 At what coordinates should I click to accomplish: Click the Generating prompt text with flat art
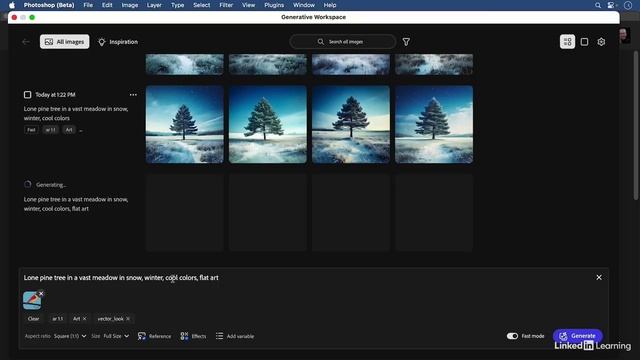76,204
